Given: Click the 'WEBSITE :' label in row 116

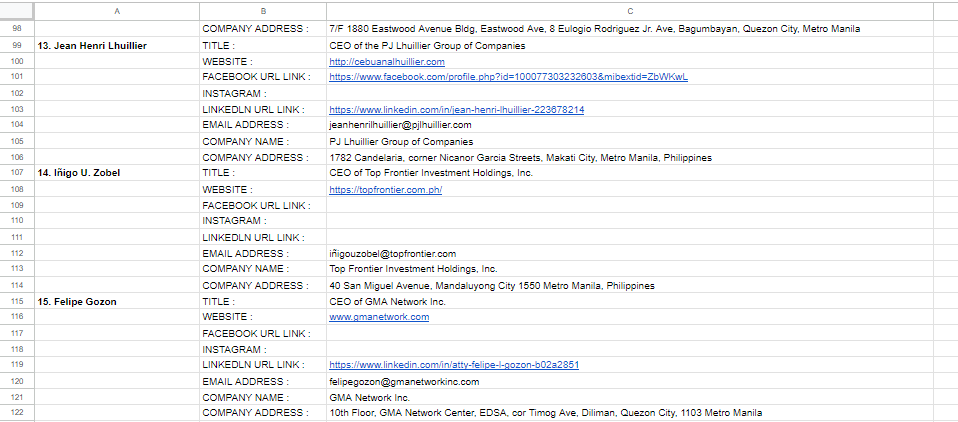Looking at the screenshot, I should [227, 317].
